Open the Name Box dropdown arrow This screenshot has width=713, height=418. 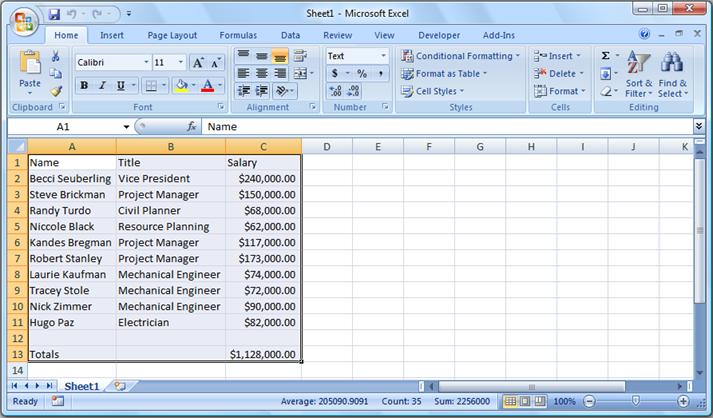pos(126,127)
